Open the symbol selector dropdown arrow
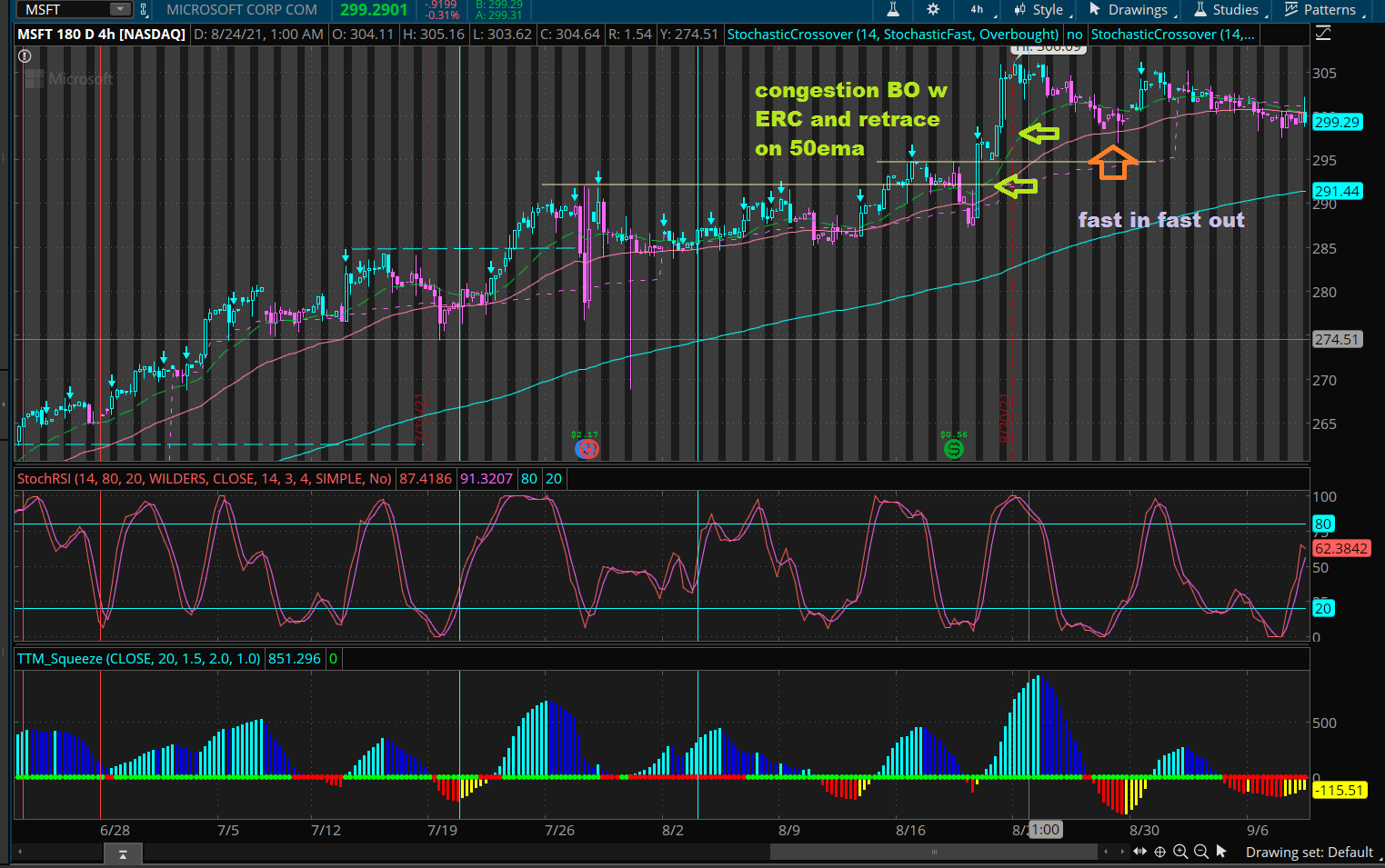The height and width of the screenshot is (868, 1385). pyautogui.click(x=120, y=9)
